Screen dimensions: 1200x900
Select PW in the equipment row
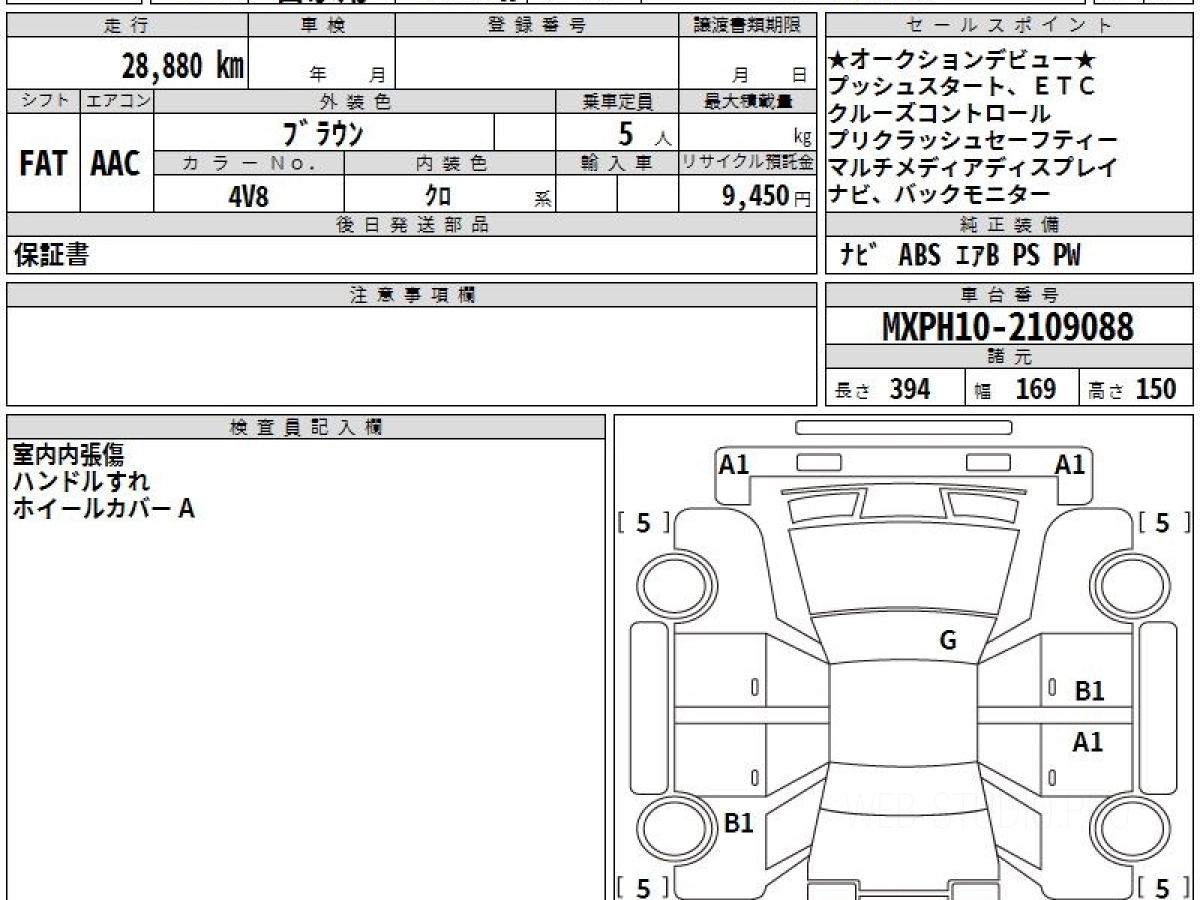coord(1066,256)
